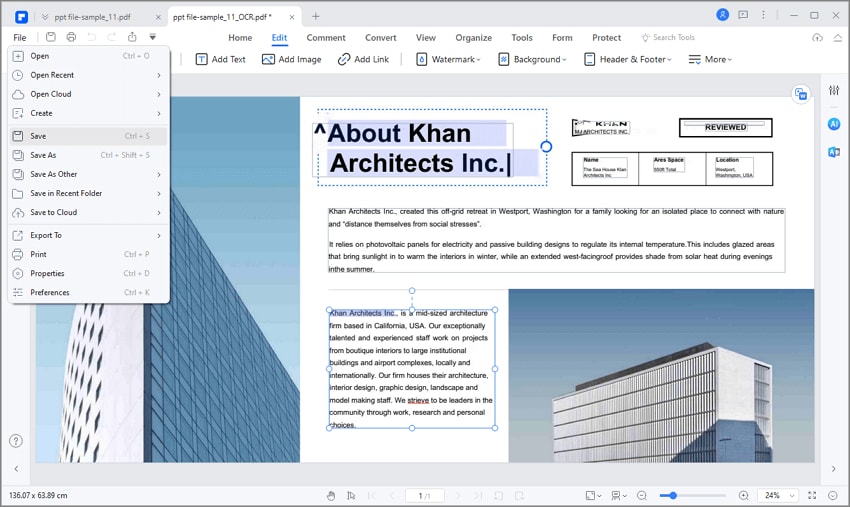Click the save icon in quick access toolbar
The image size is (850, 507).
pyautogui.click(x=51, y=37)
